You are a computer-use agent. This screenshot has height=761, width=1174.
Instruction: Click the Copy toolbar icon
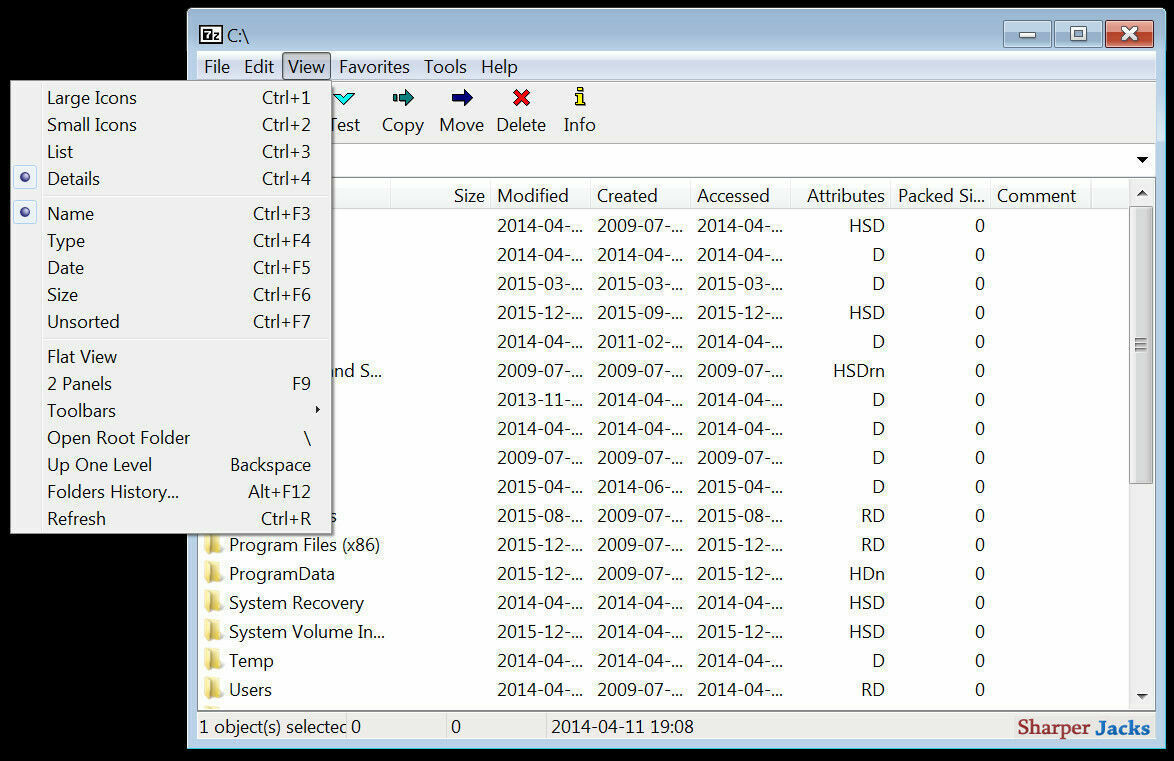(x=403, y=98)
